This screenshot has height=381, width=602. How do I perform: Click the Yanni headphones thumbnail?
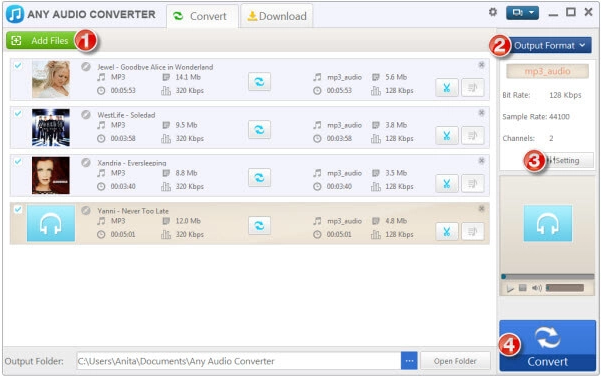coord(51,223)
